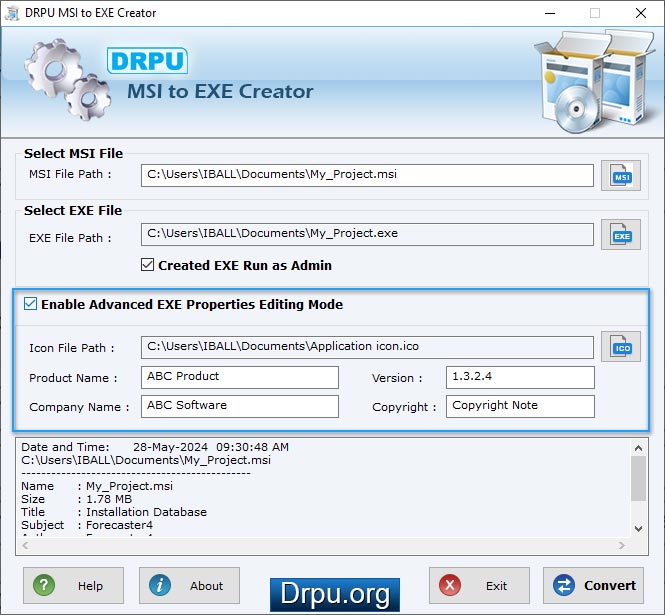
Task: Edit the Product Name field
Action: (240, 377)
